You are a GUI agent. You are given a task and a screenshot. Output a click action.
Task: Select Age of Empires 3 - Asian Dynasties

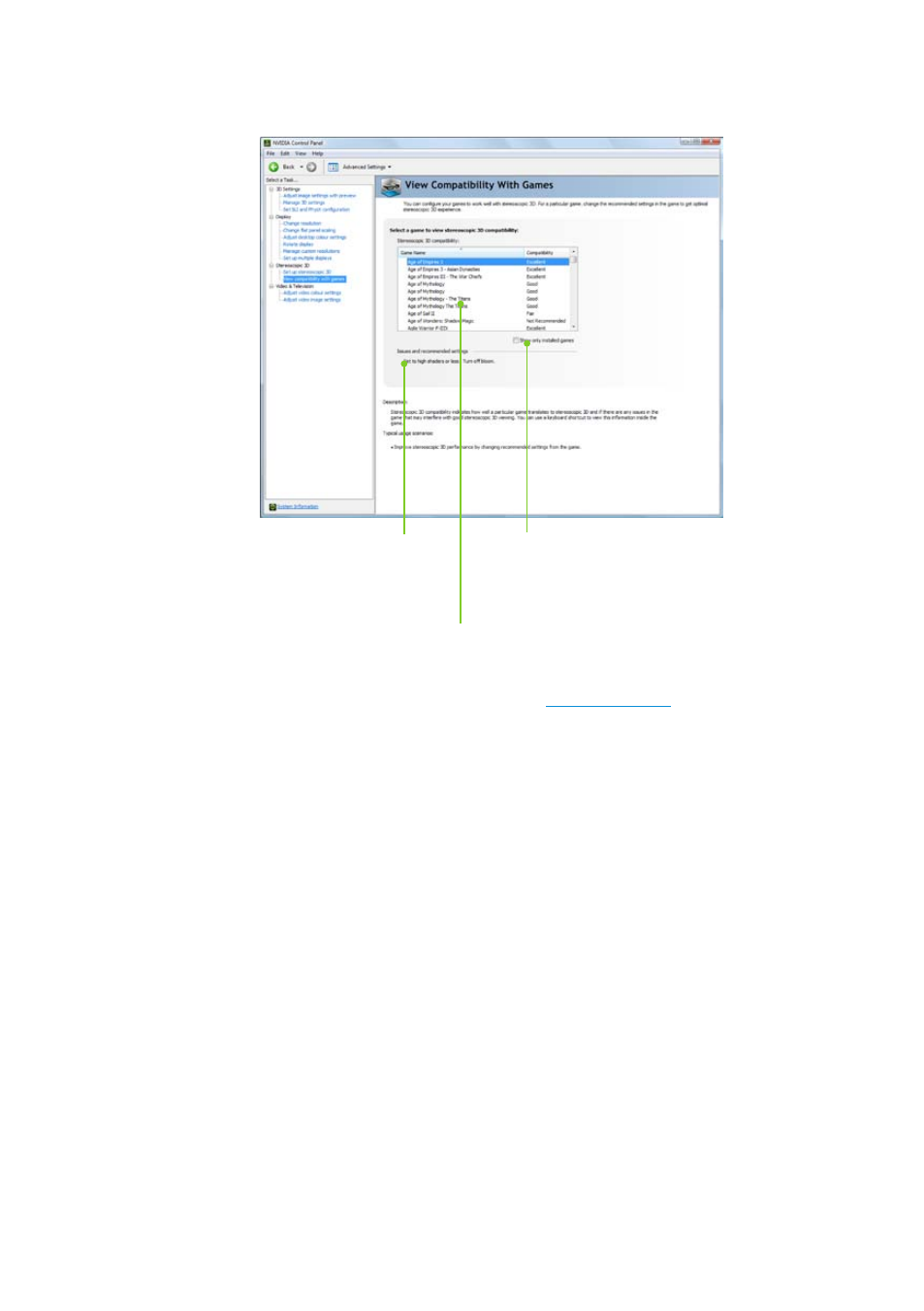pos(488,270)
